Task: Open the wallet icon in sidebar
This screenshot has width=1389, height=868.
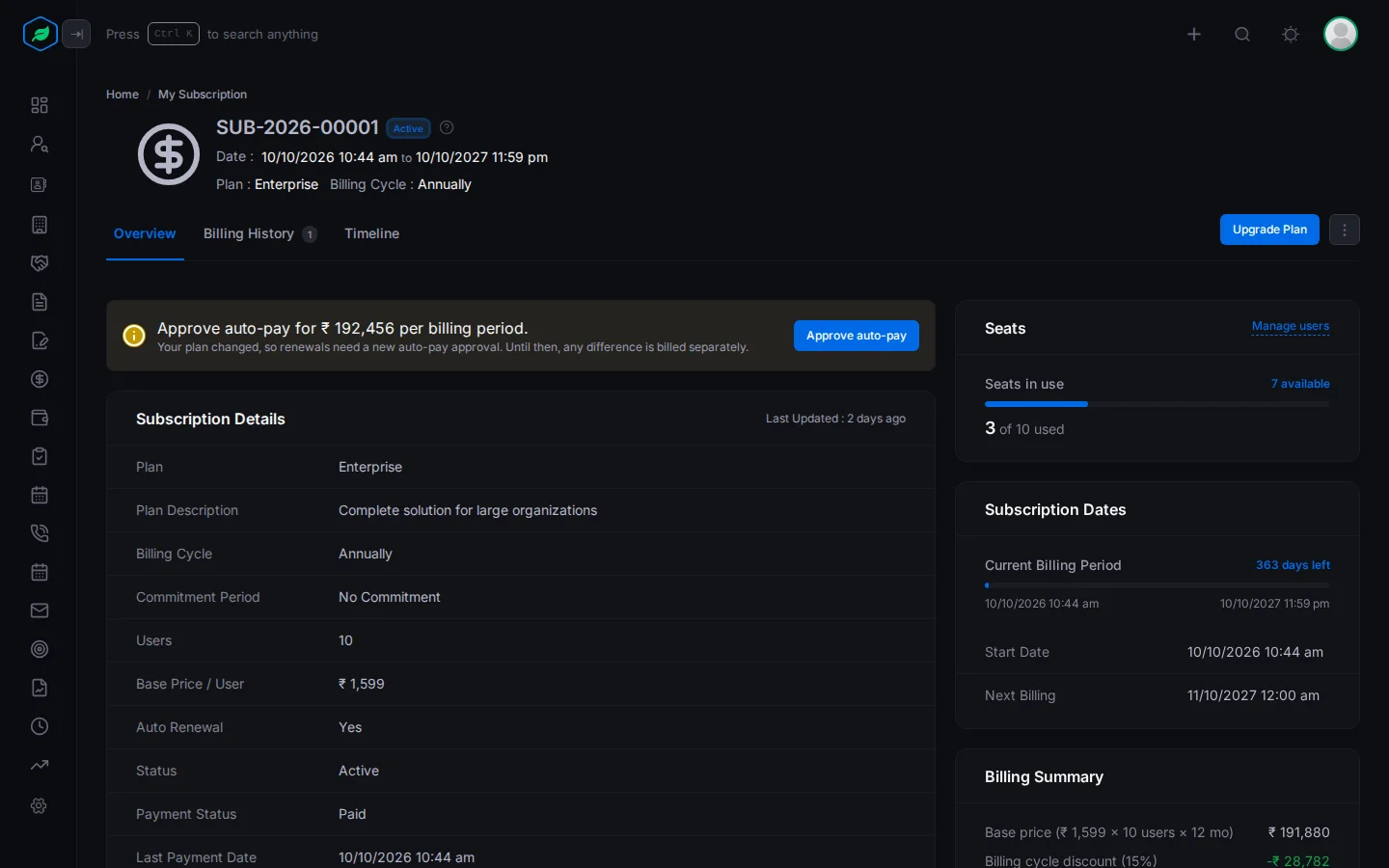Action: click(x=40, y=418)
